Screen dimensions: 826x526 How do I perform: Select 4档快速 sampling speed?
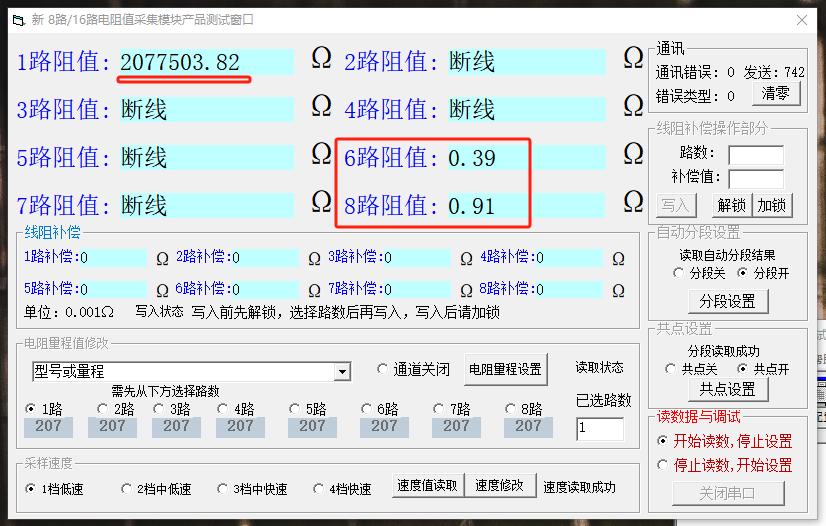(x=320, y=489)
